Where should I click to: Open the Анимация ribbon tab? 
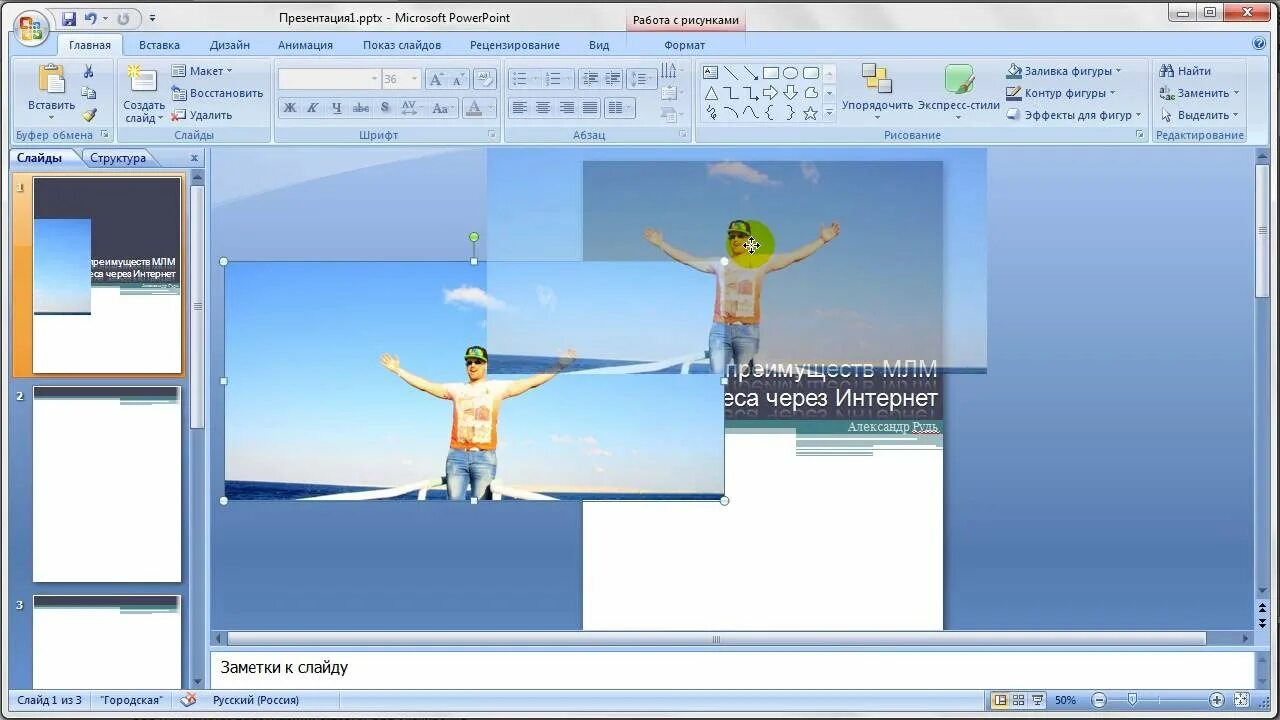305,45
